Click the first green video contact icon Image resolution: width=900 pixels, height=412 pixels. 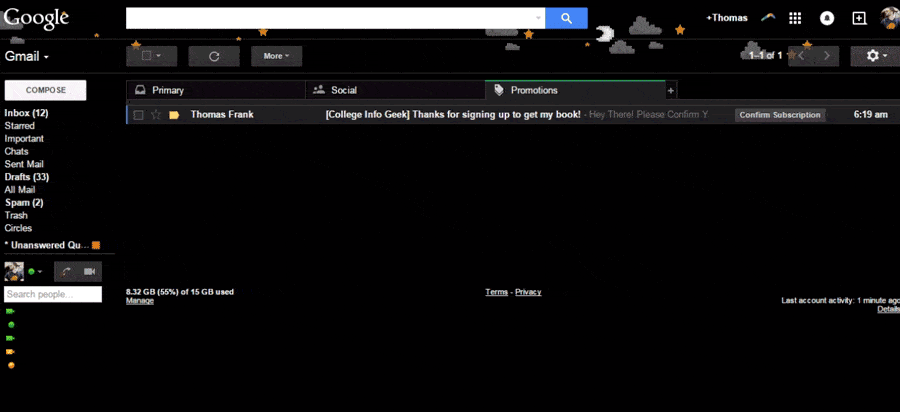[x=10, y=311]
